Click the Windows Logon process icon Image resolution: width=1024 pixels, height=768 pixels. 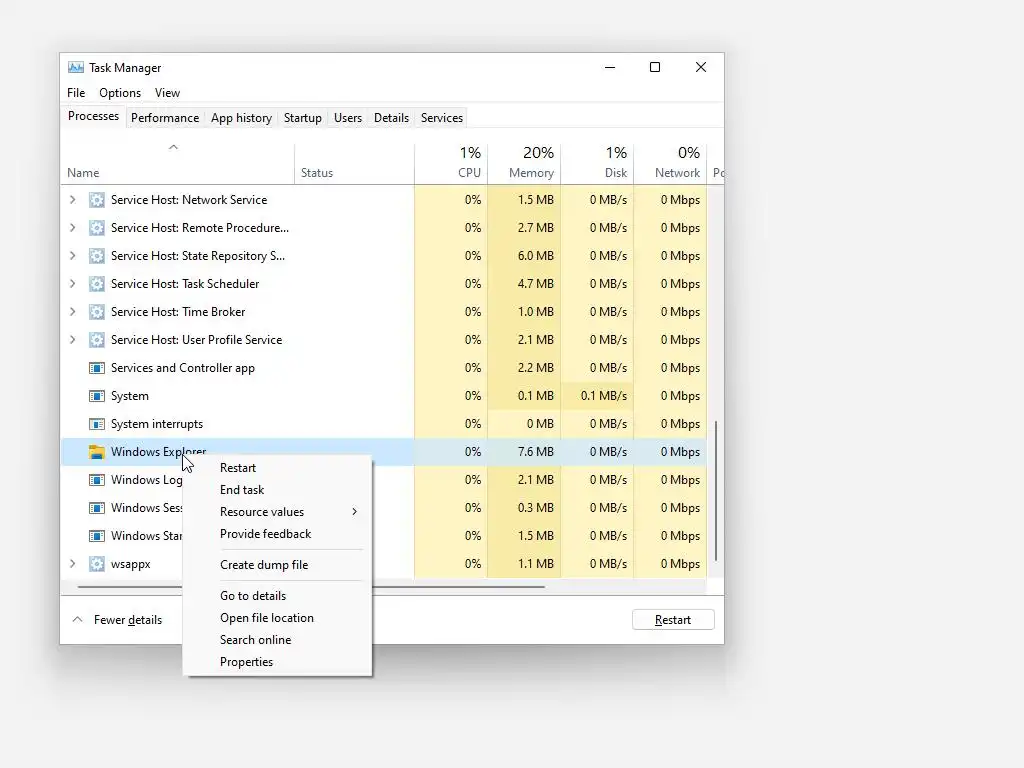click(x=97, y=480)
